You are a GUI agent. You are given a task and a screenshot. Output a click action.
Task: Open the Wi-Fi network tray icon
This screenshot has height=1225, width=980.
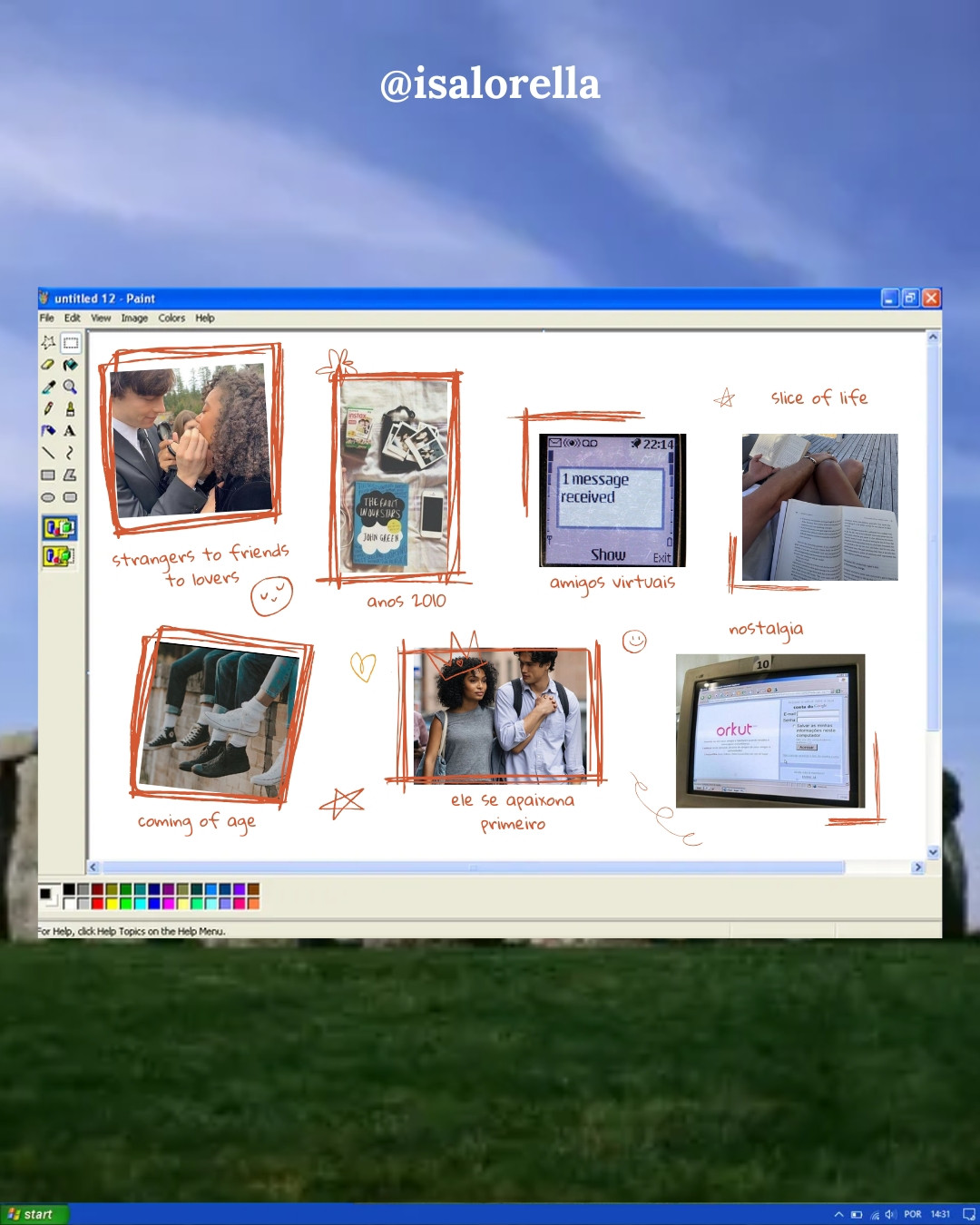(x=875, y=1214)
